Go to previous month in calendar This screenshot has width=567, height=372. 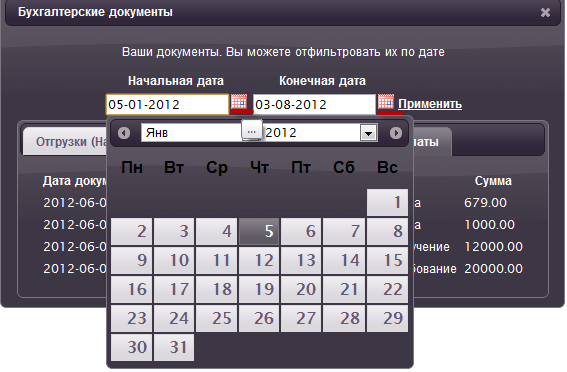pyautogui.click(x=124, y=133)
